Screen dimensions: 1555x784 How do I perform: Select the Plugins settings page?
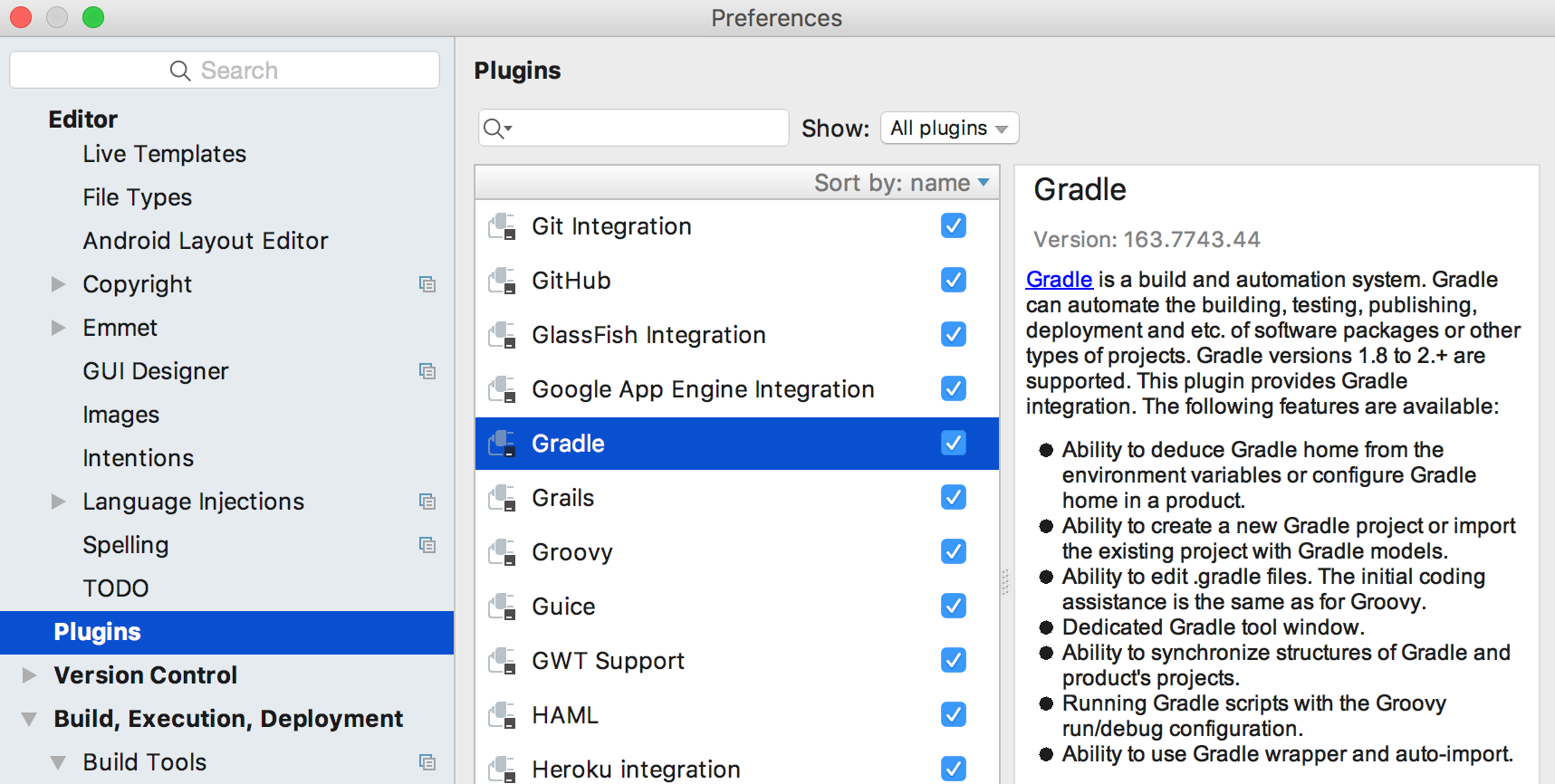point(226,632)
